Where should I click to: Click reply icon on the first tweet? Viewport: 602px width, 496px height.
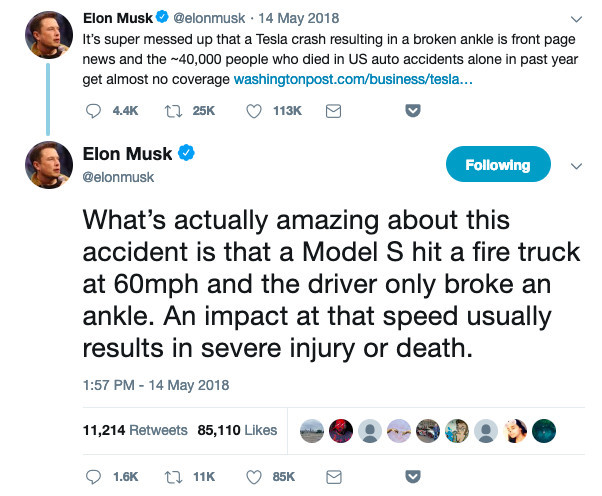(x=93, y=111)
